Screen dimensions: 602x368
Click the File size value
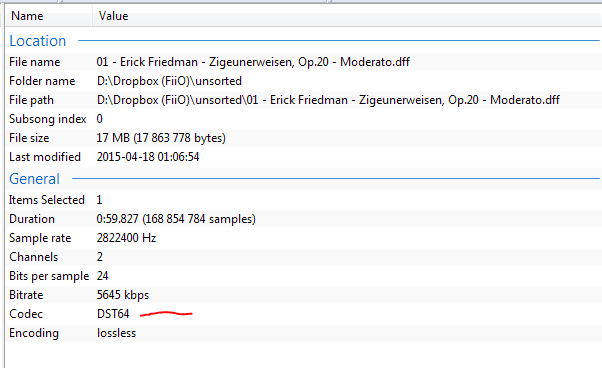161,138
